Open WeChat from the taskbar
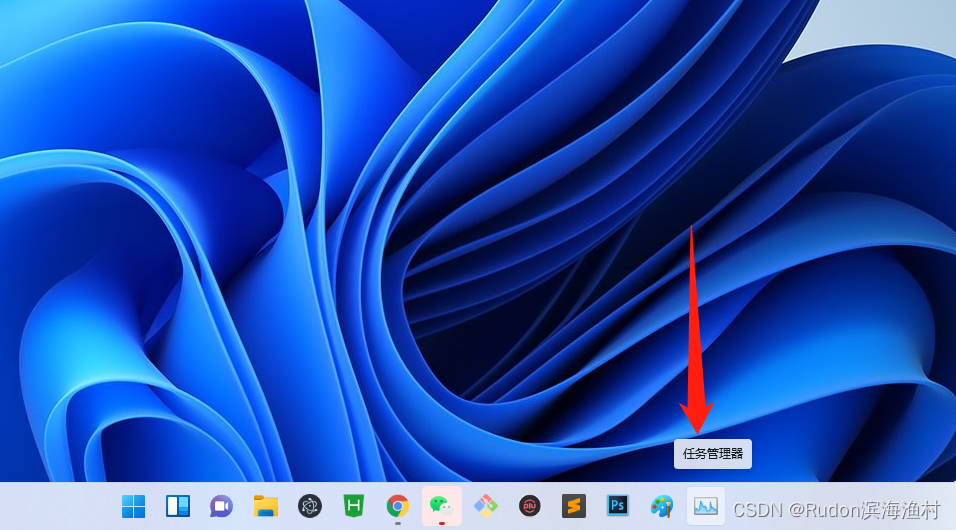 tap(441, 506)
